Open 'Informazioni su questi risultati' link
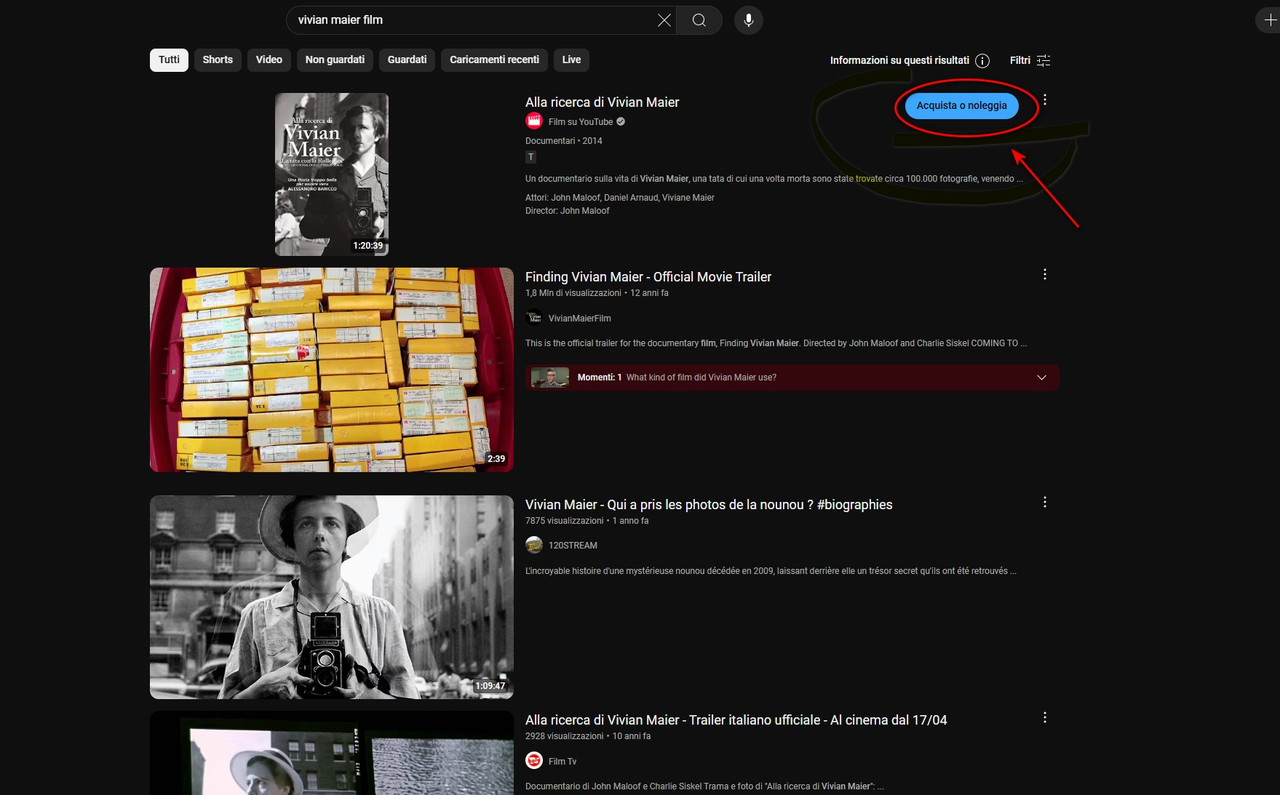This screenshot has height=795, width=1280. 899,60
